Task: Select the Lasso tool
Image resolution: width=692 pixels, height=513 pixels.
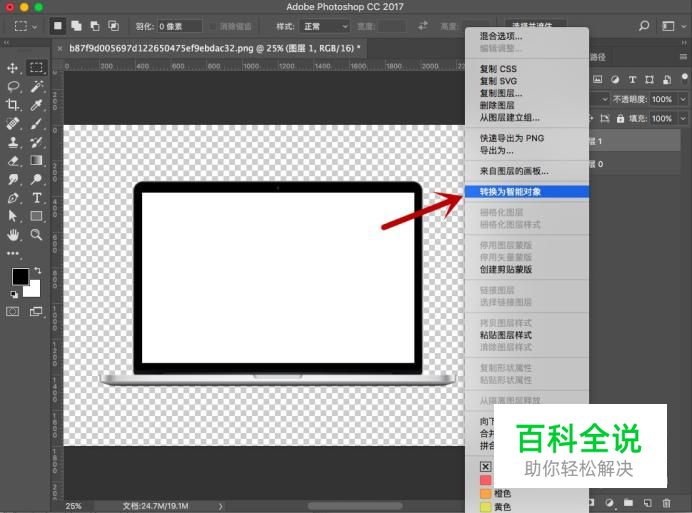Action: pos(12,86)
